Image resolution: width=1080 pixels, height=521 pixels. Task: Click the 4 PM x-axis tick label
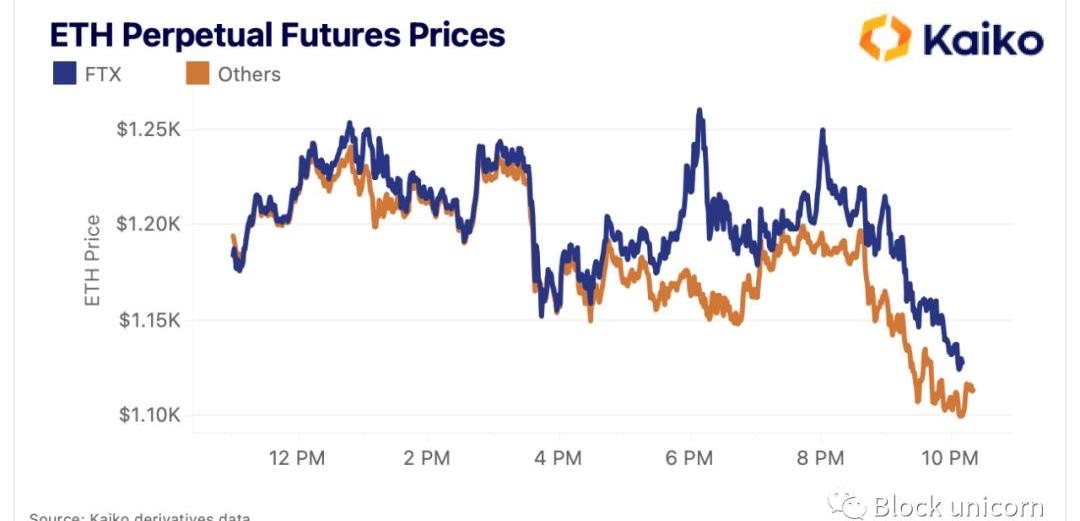(558, 457)
